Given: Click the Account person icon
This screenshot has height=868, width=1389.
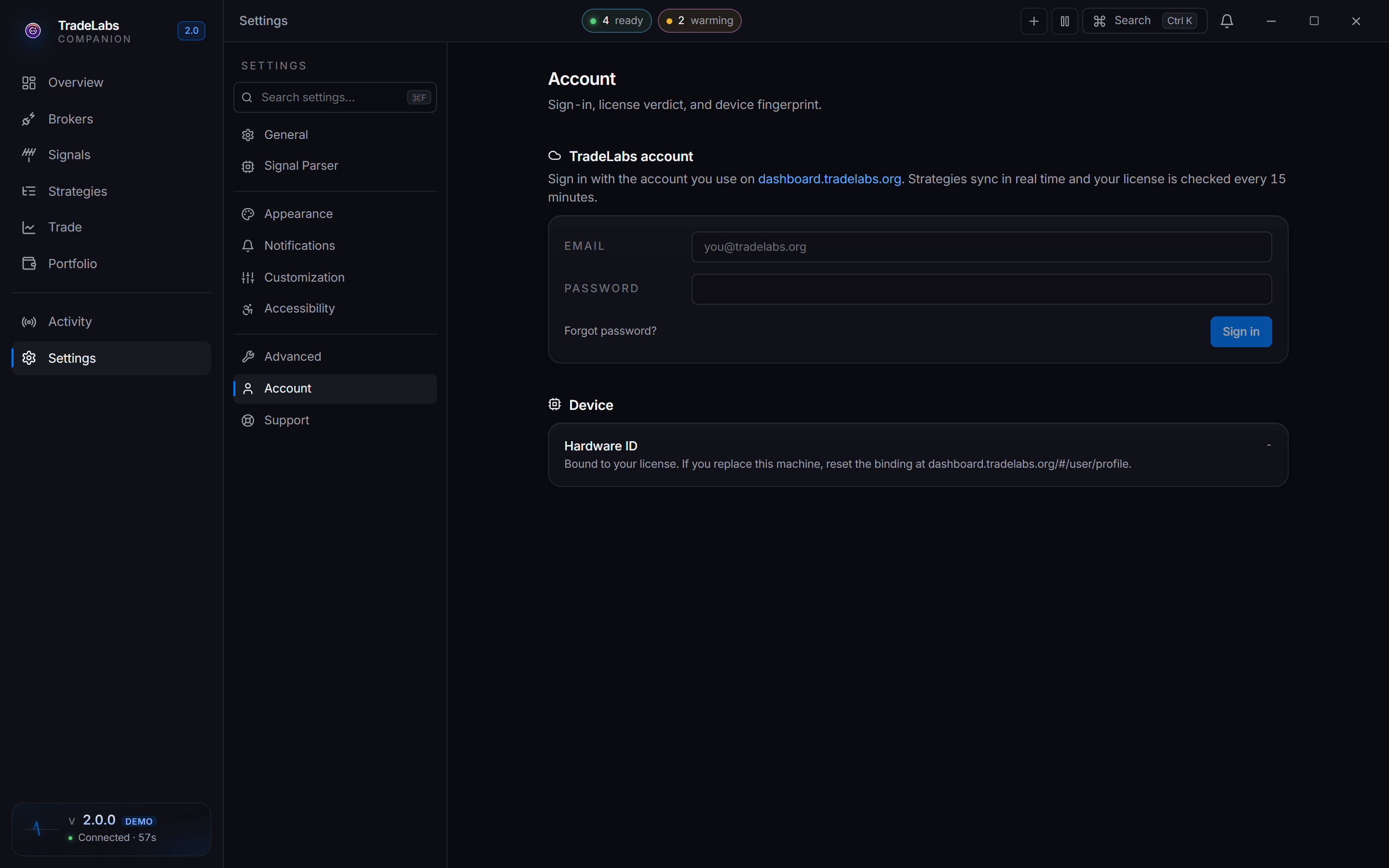Looking at the screenshot, I should 248,389.
